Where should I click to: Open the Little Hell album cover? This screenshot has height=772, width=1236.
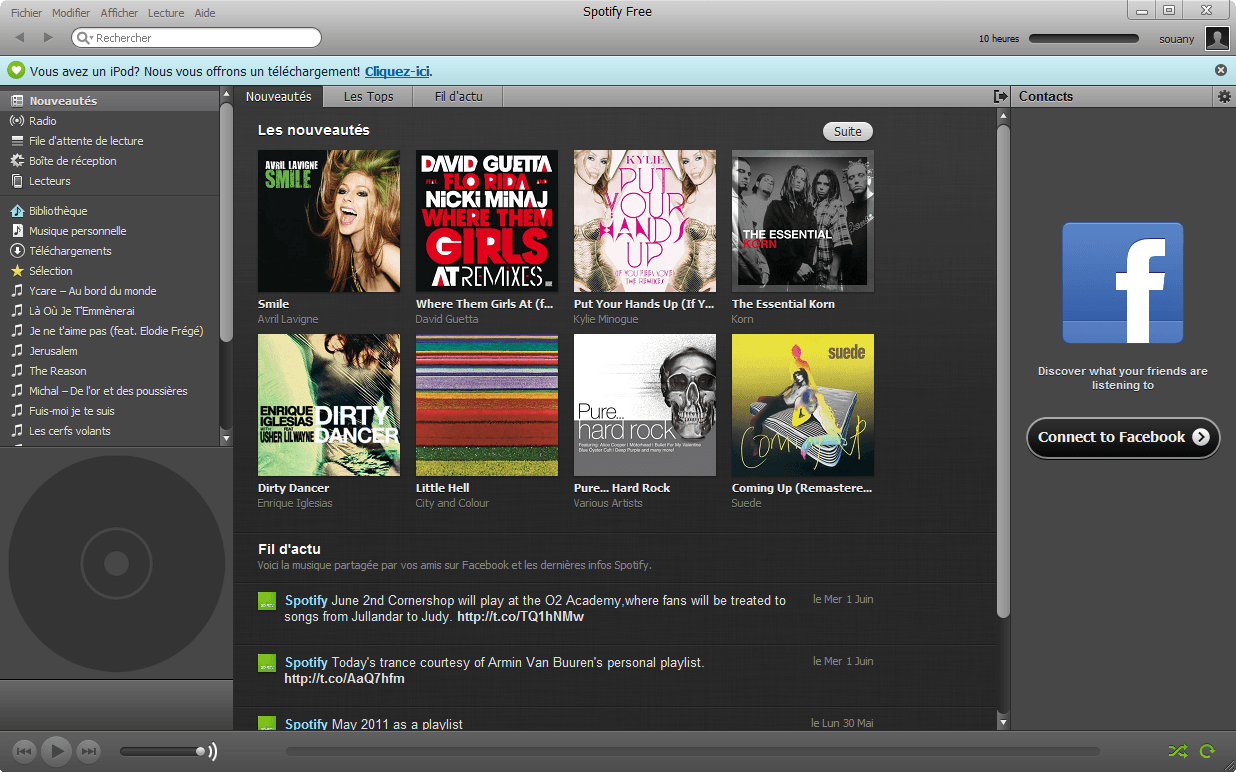pyautogui.click(x=487, y=405)
